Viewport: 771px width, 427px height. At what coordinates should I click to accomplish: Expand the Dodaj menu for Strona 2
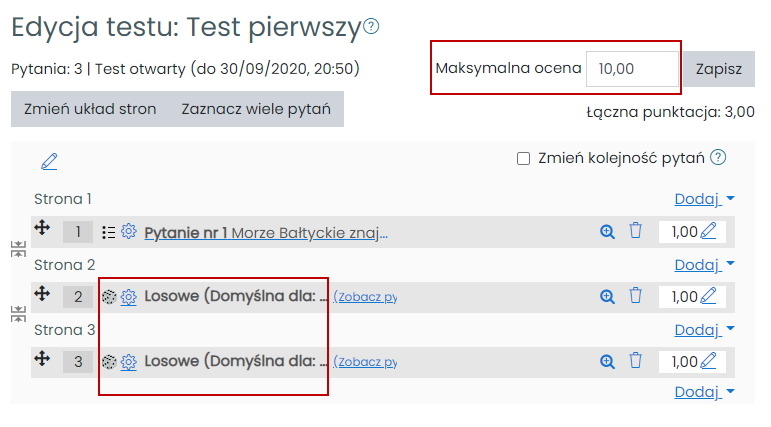click(704, 264)
